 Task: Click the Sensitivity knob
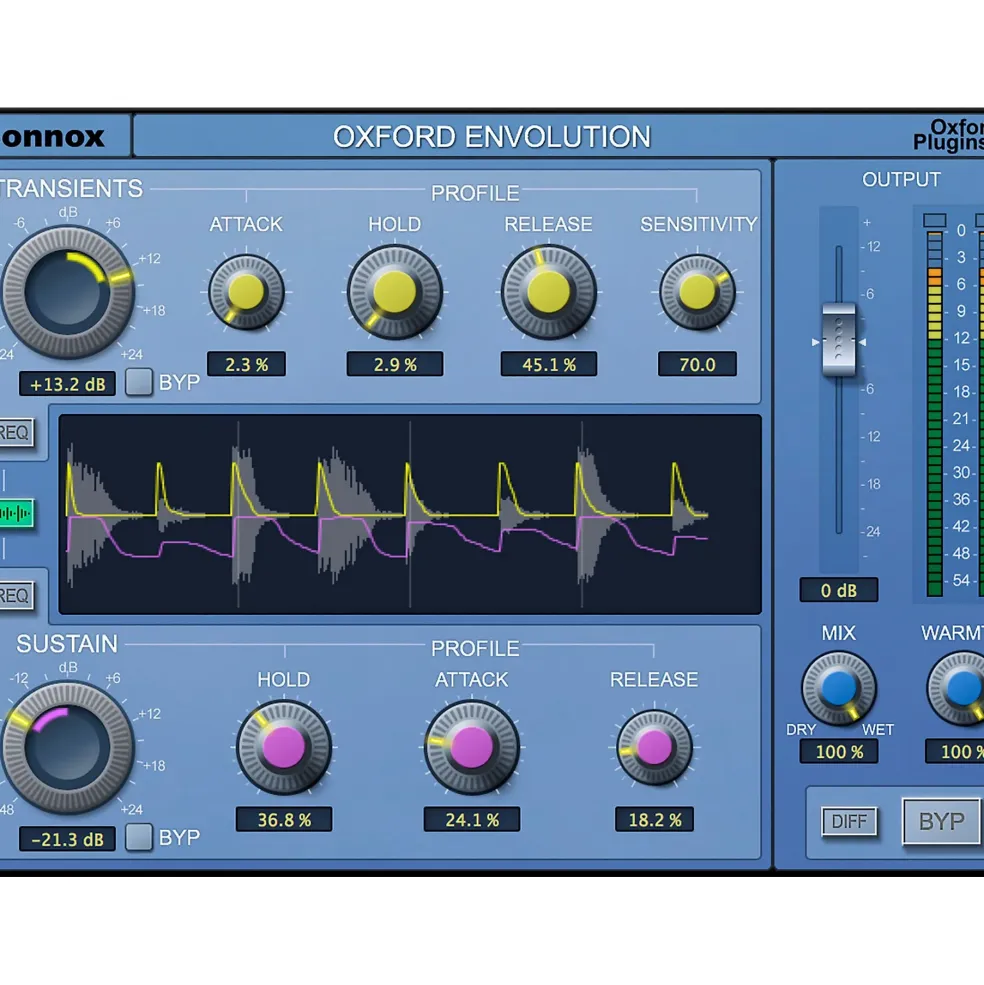pyautogui.click(x=697, y=292)
